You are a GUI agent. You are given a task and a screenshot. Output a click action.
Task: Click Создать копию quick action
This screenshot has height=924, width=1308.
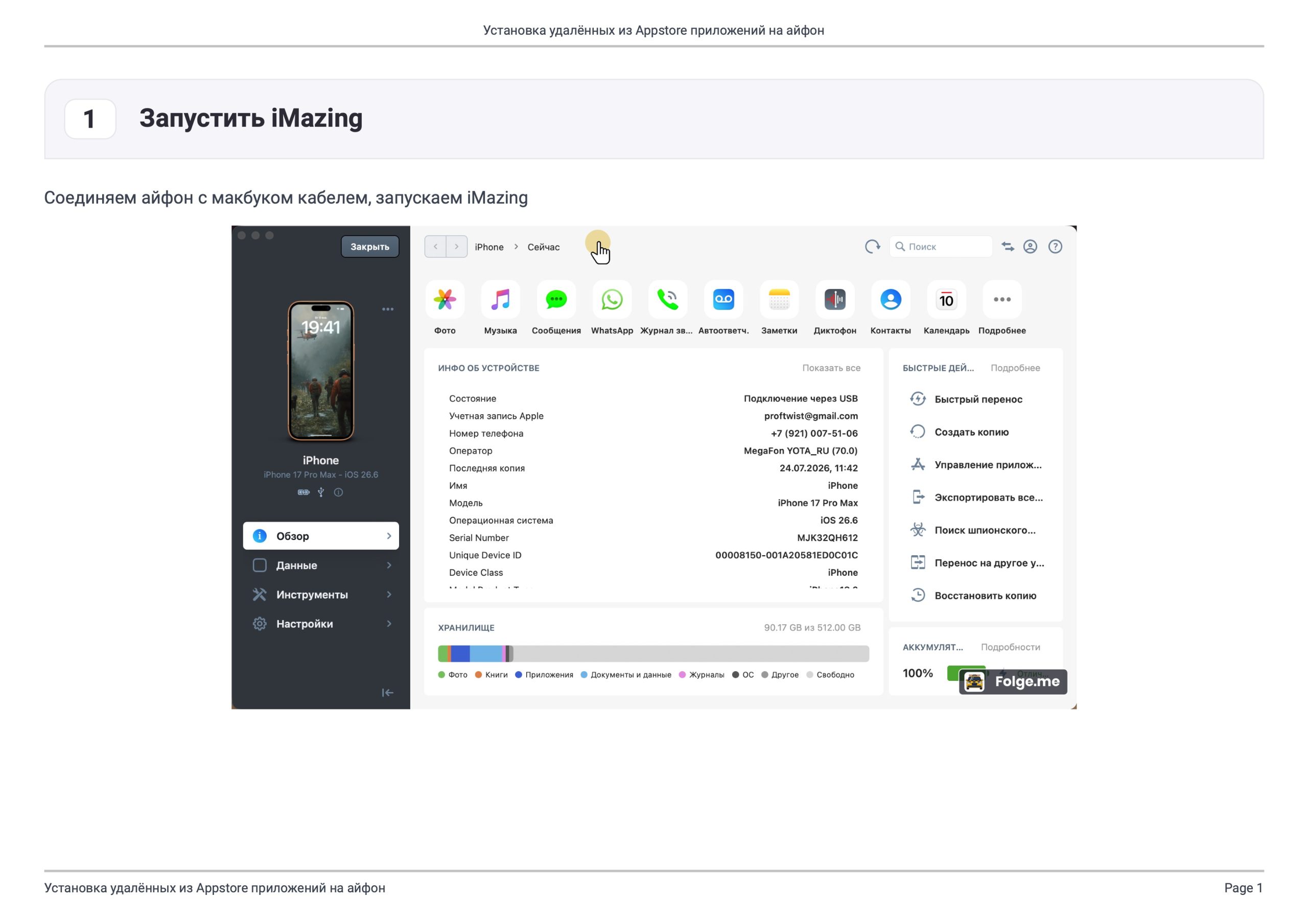960,432
